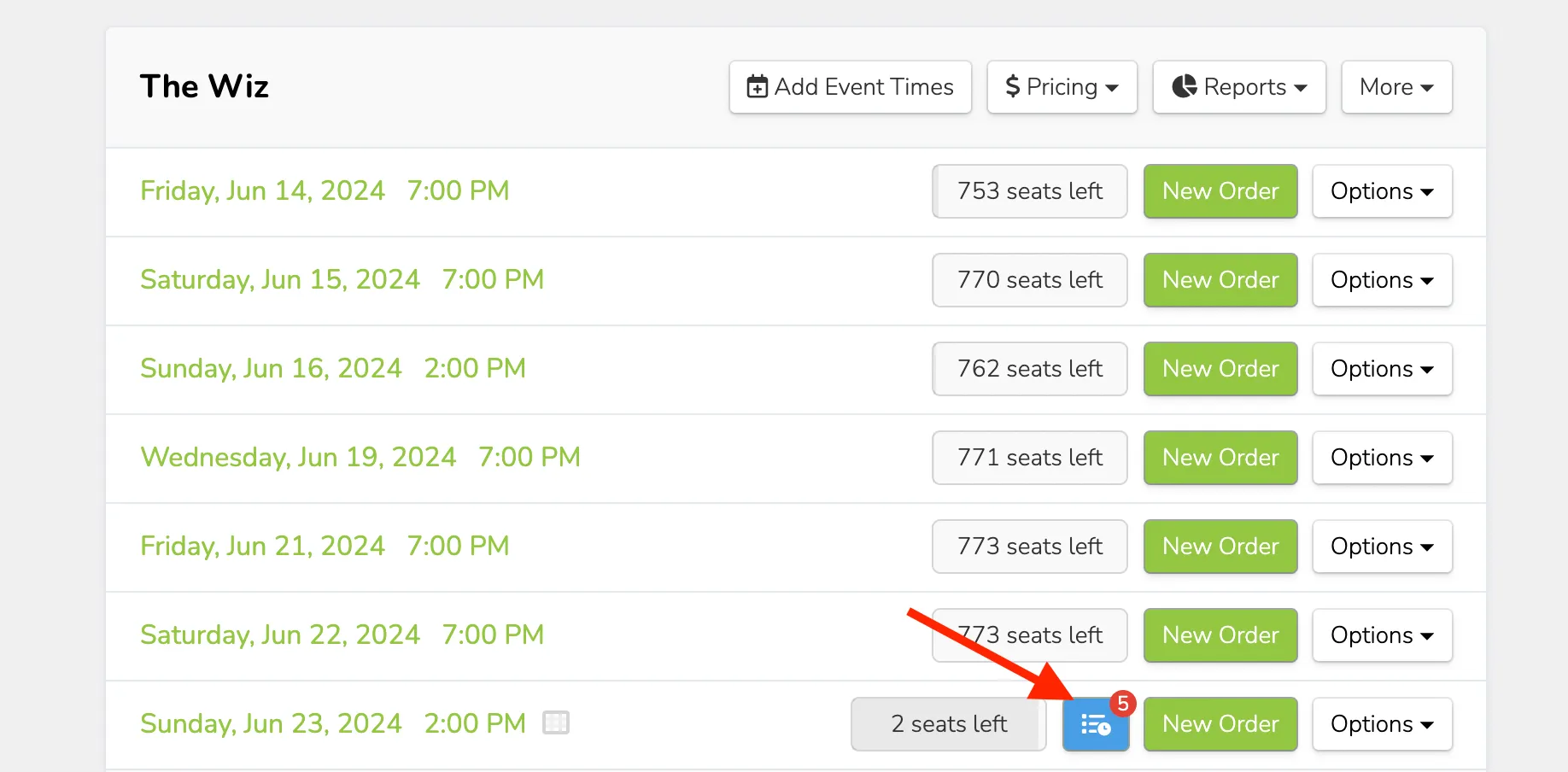Click the pie chart icon on Reports
Screen dimensions: 1568x772
coord(1185,86)
